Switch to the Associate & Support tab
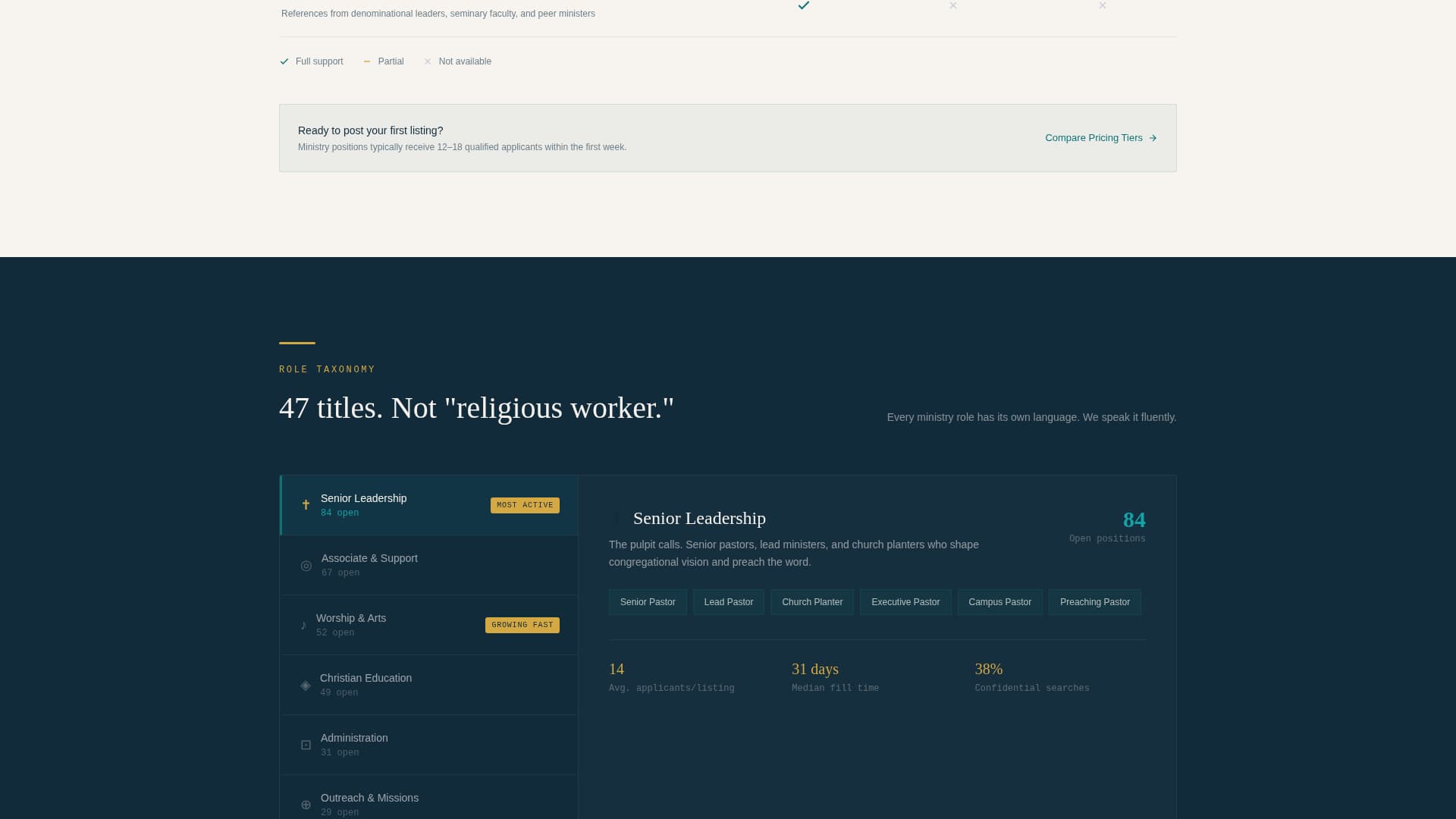The width and height of the screenshot is (1456, 819). pos(429,565)
